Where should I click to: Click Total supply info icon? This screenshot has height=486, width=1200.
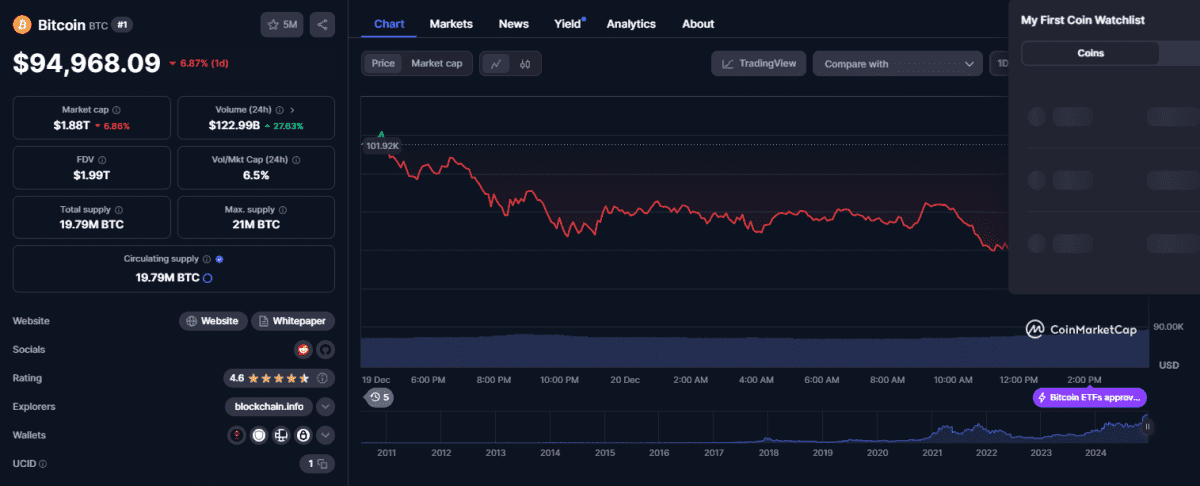point(119,209)
